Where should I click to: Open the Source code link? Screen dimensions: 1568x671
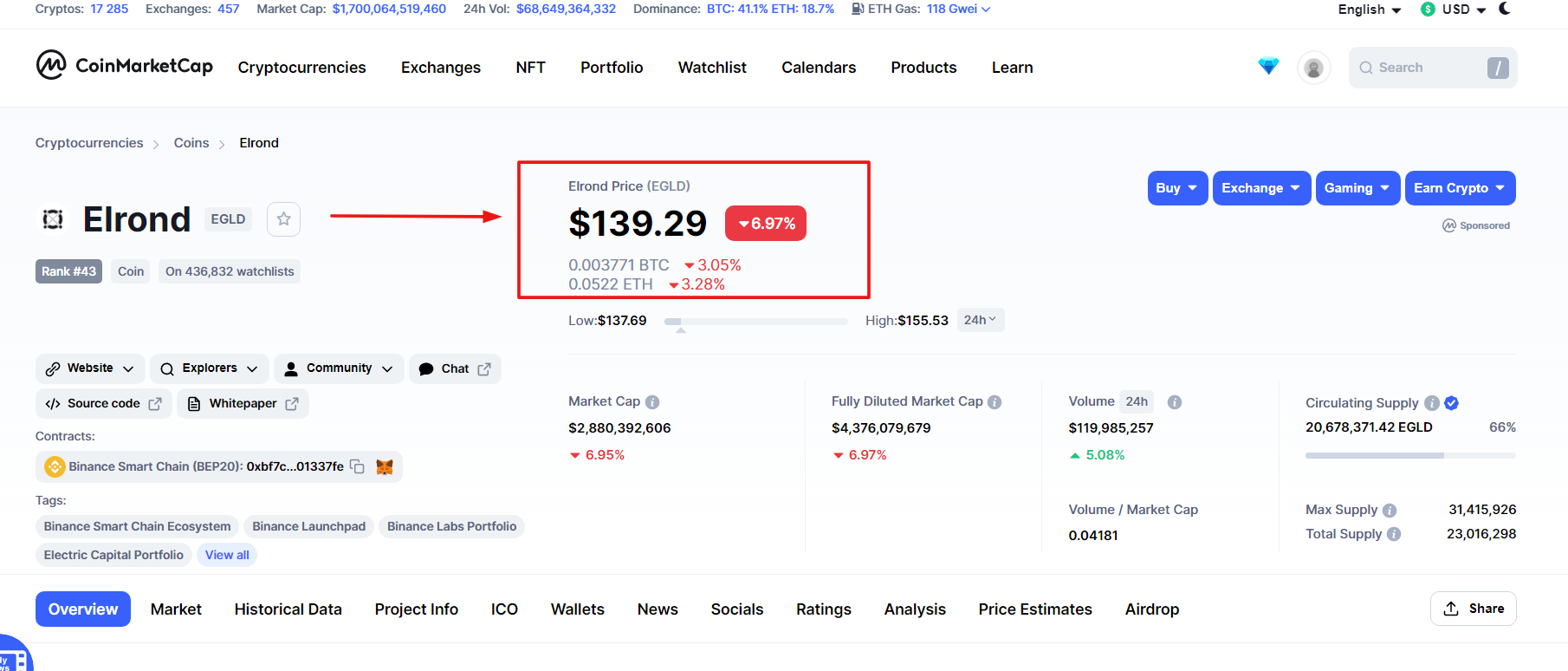click(103, 404)
